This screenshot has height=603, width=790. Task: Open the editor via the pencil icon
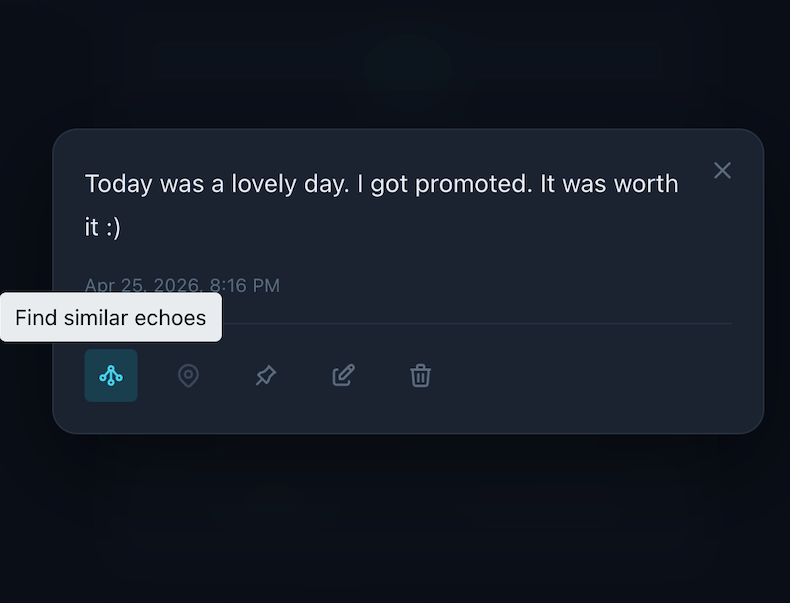(343, 375)
